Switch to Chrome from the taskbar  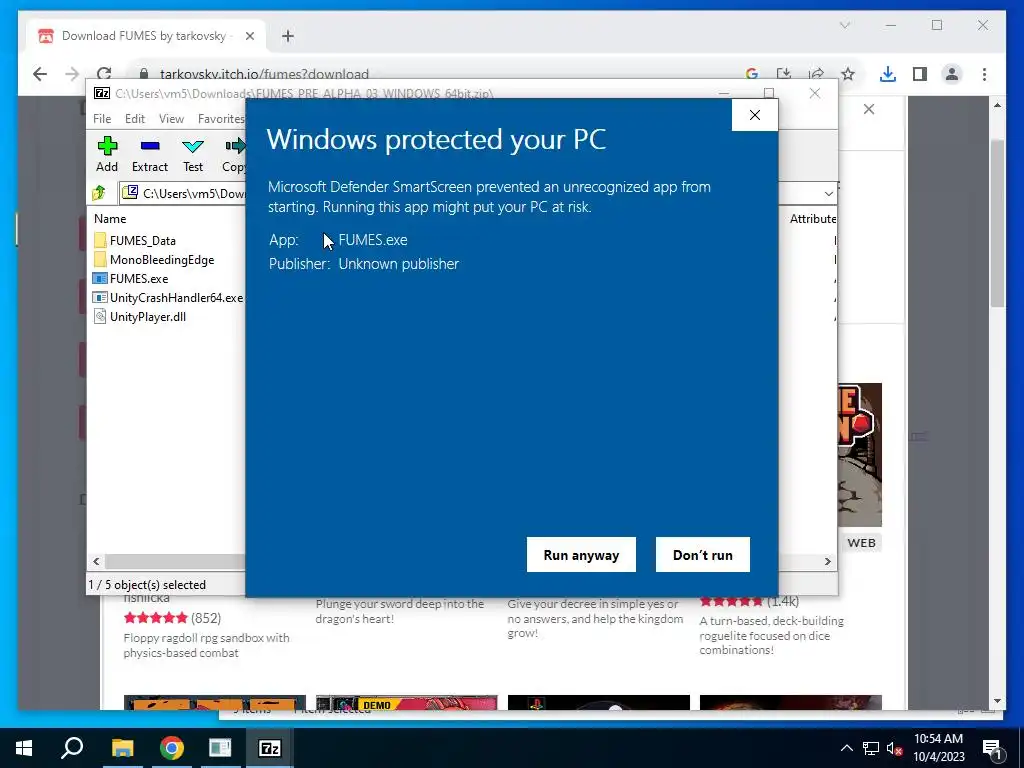[172, 748]
